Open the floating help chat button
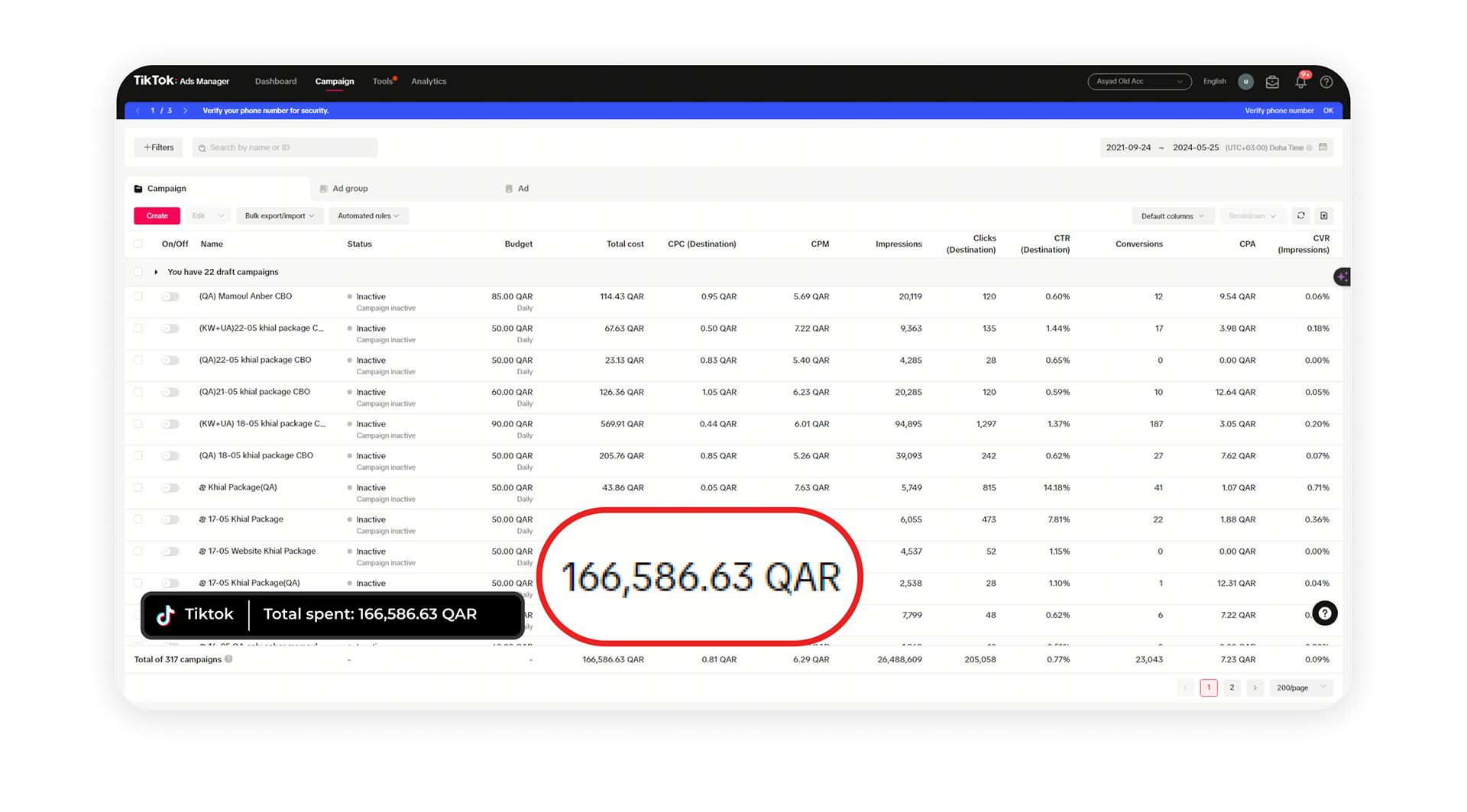Screen dimensions: 1467x812 [x=1325, y=613]
